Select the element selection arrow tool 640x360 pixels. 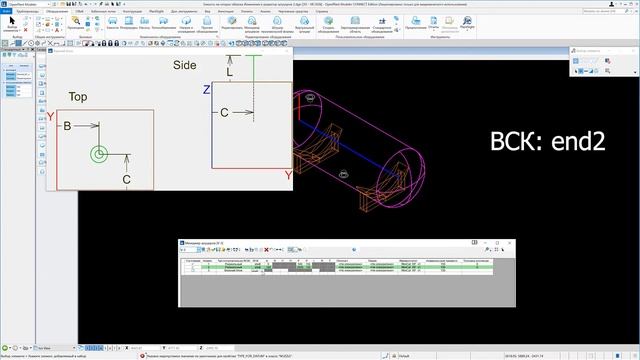click(x=12, y=23)
